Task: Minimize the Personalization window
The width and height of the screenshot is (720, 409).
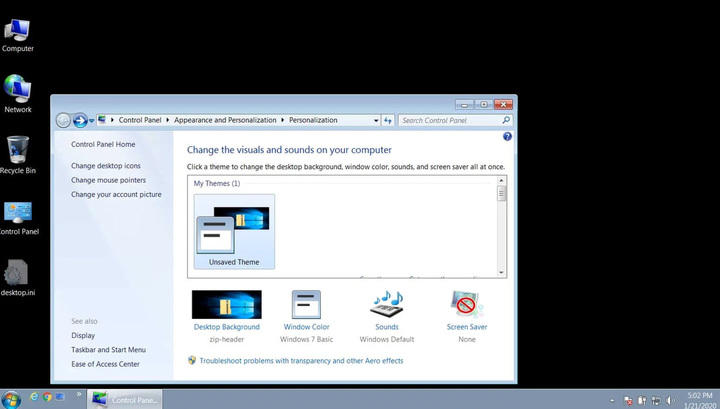Action: [x=464, y=105]
